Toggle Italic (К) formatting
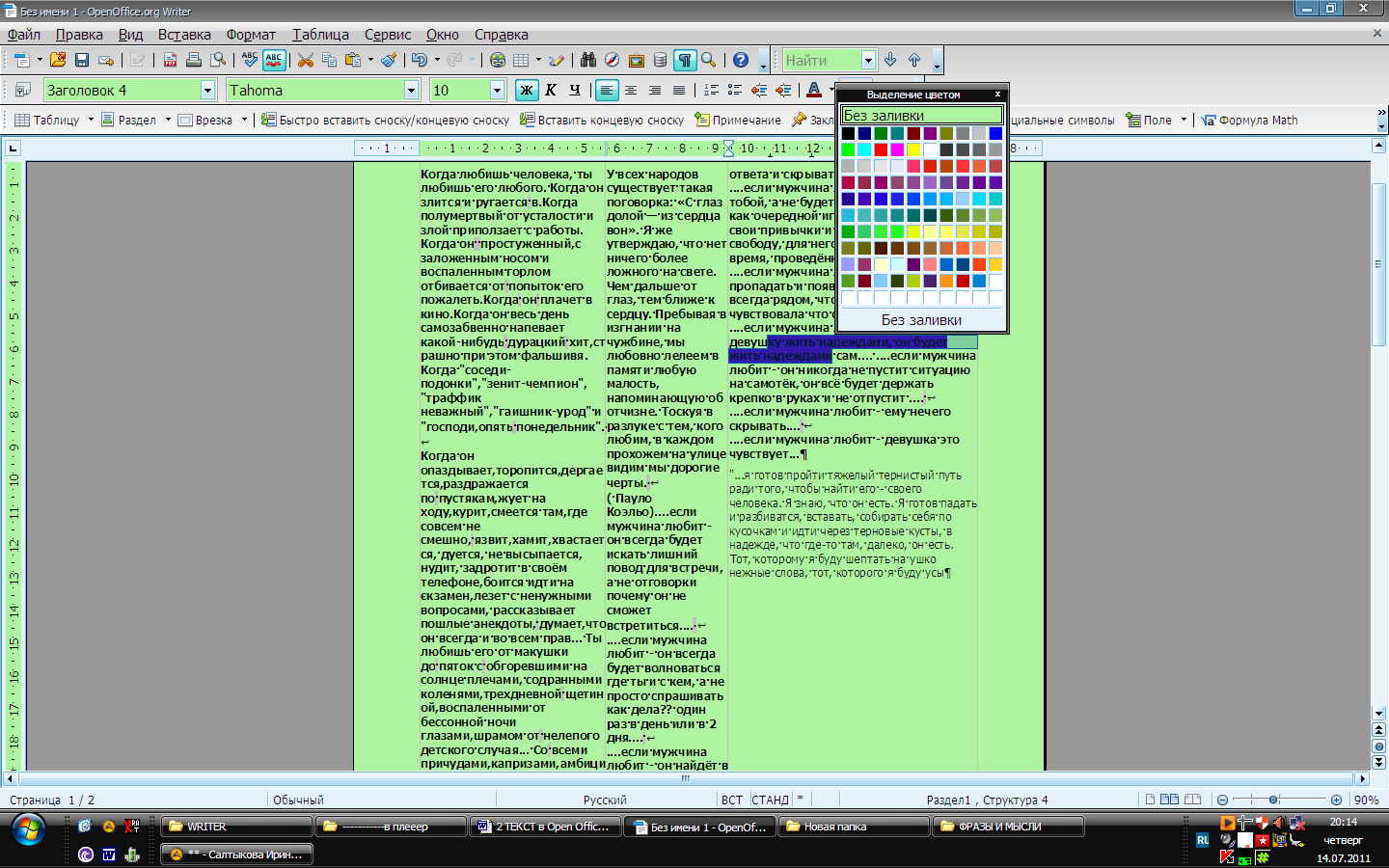The width and height of the screenshot is (1389, 868). click(551, 90)
